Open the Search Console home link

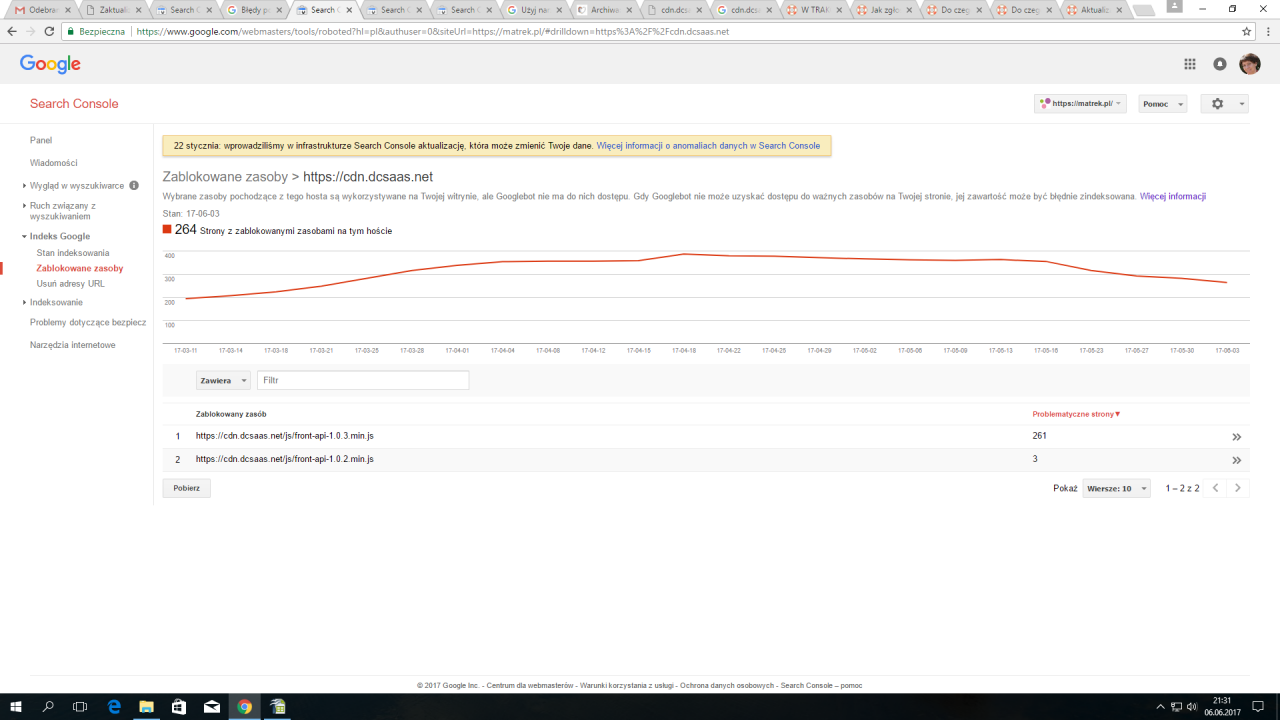pos(74,104)
